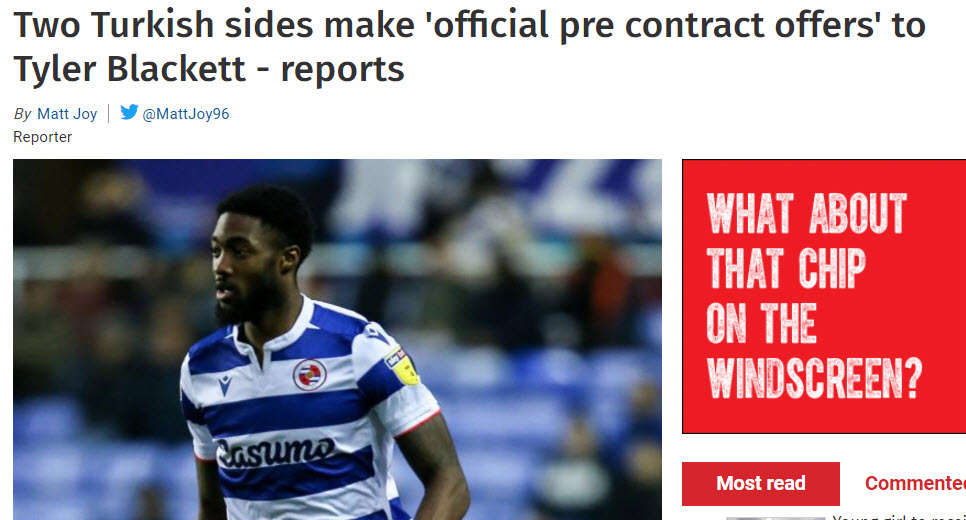Open the first Most read story thumbnail
The width and height of the screenshot is (966, 520).
775,518
